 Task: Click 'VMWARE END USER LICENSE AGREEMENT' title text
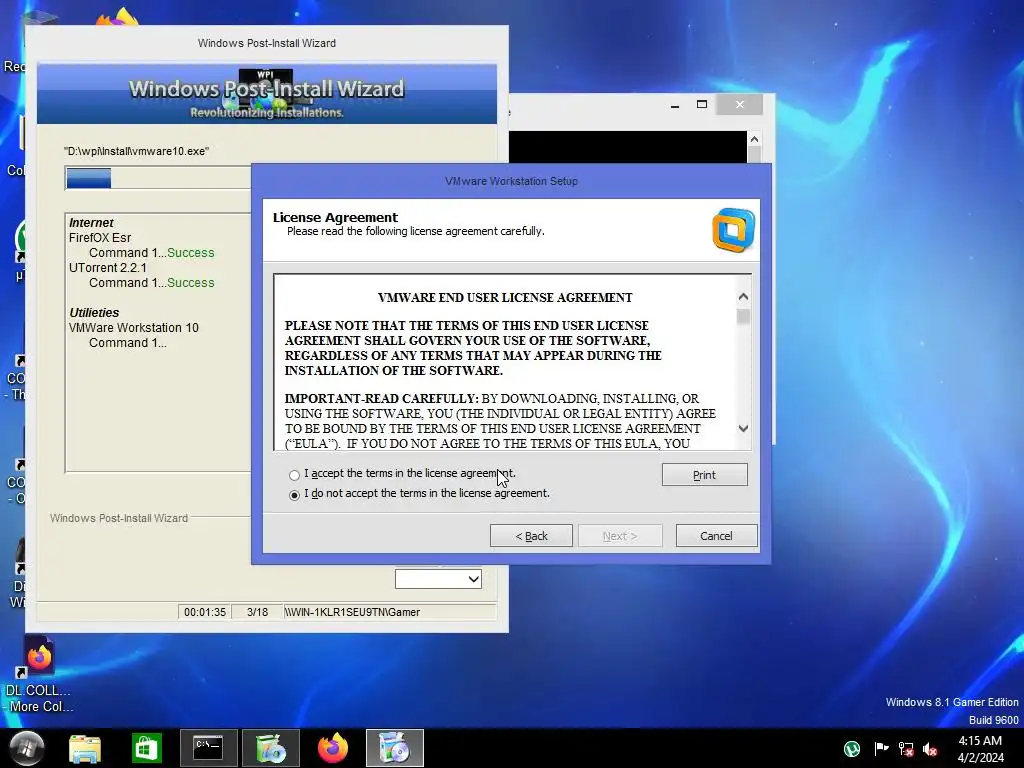505,298
